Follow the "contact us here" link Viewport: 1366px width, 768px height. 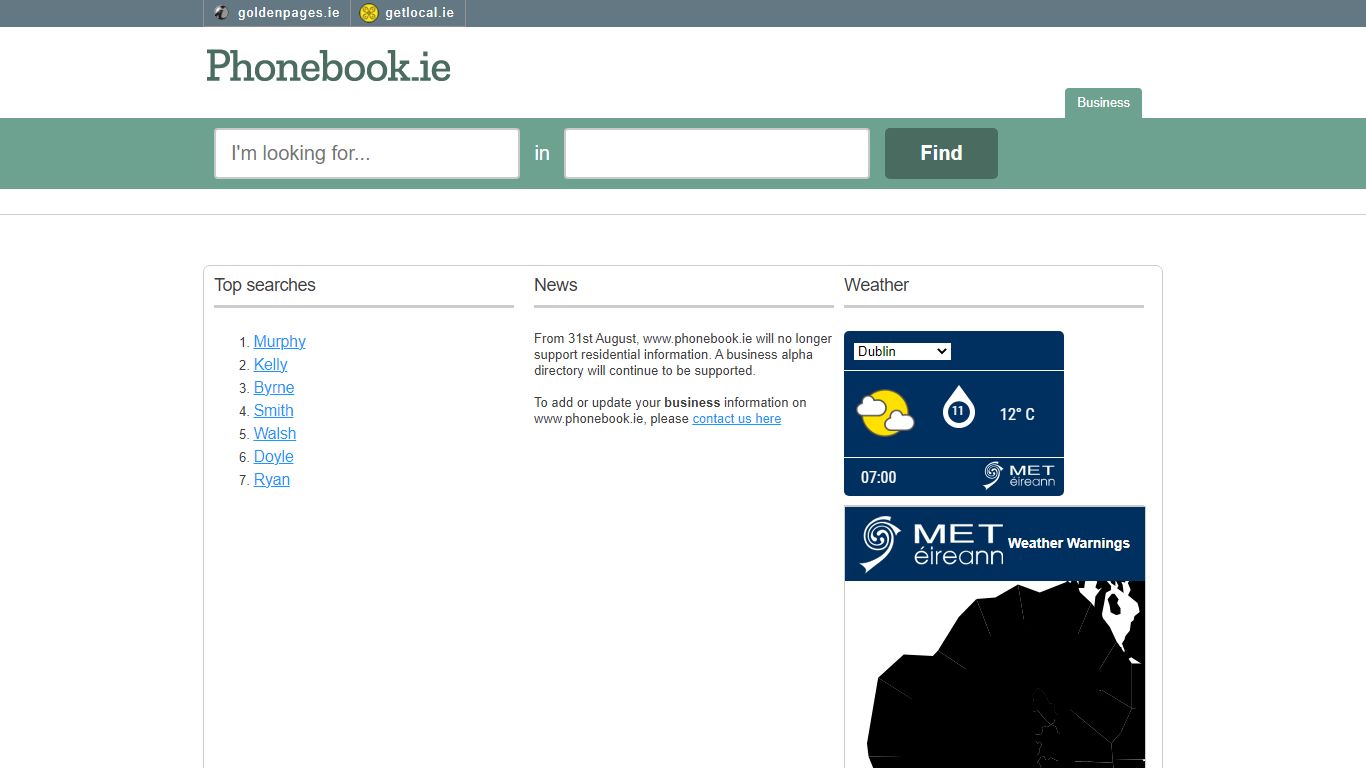click(737, 419)
